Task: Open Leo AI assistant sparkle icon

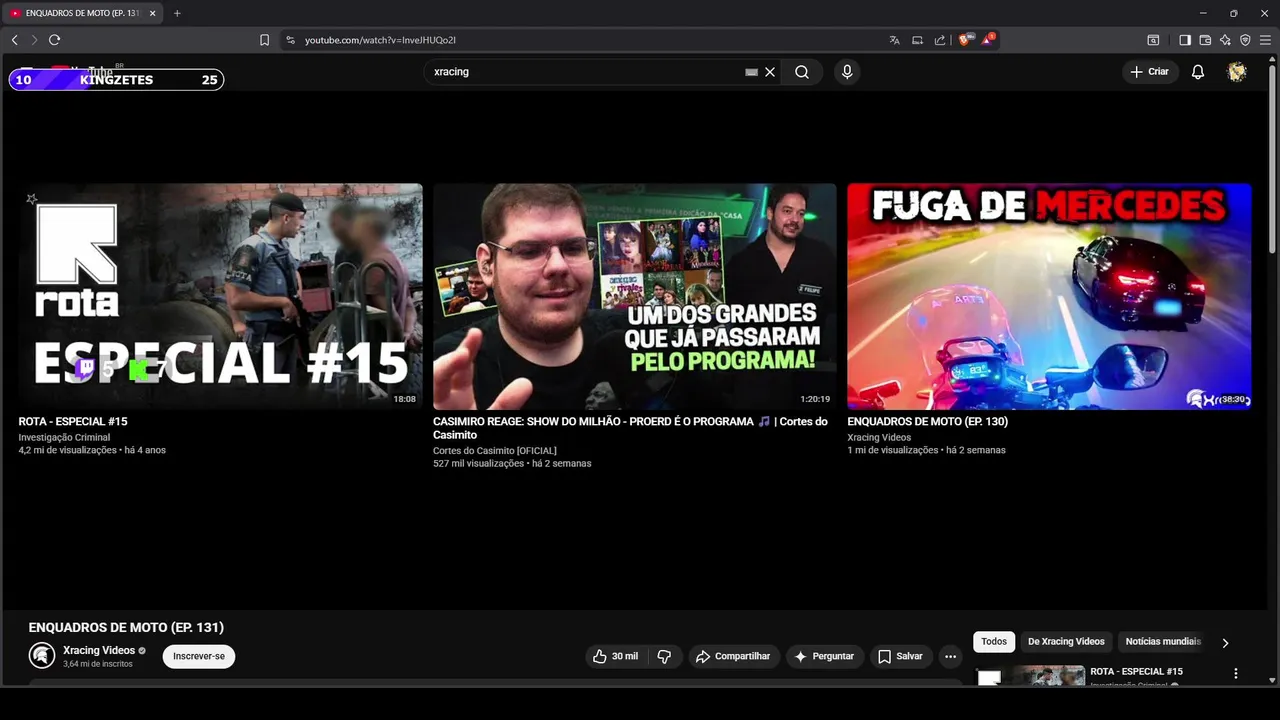Action: (x=1225, y=40)
